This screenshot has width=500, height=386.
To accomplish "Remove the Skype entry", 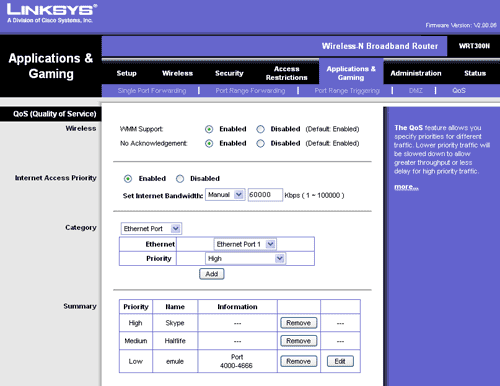I will point(299,323).
